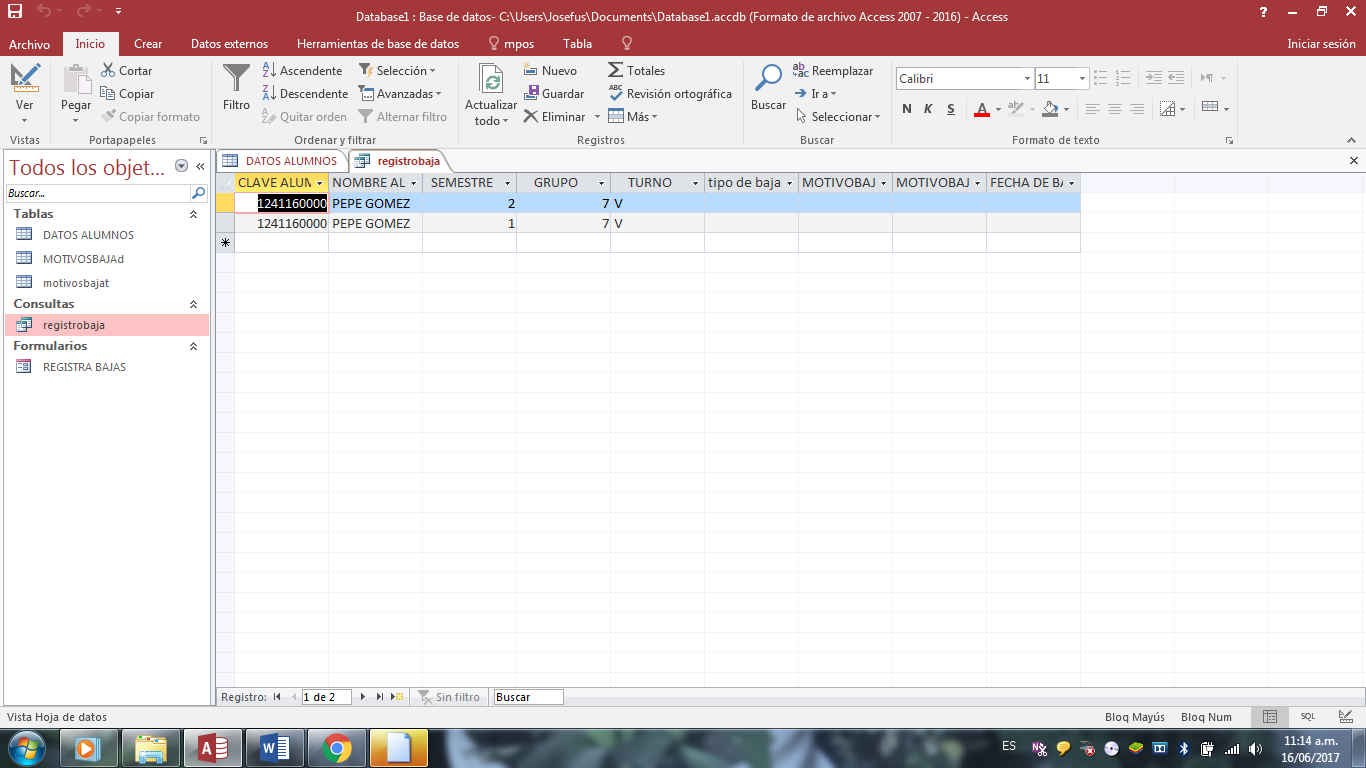Click the Buscar magnifying glass icon
Viewport: 1366px width, 768px height.
[x=768, y=79]
